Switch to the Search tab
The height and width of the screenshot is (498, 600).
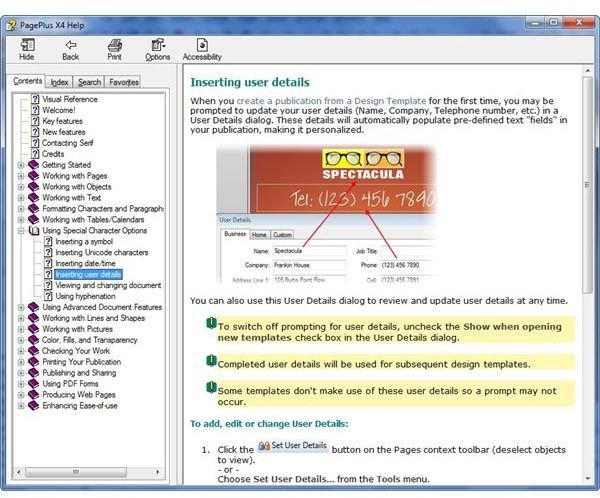tap(90, 82)
